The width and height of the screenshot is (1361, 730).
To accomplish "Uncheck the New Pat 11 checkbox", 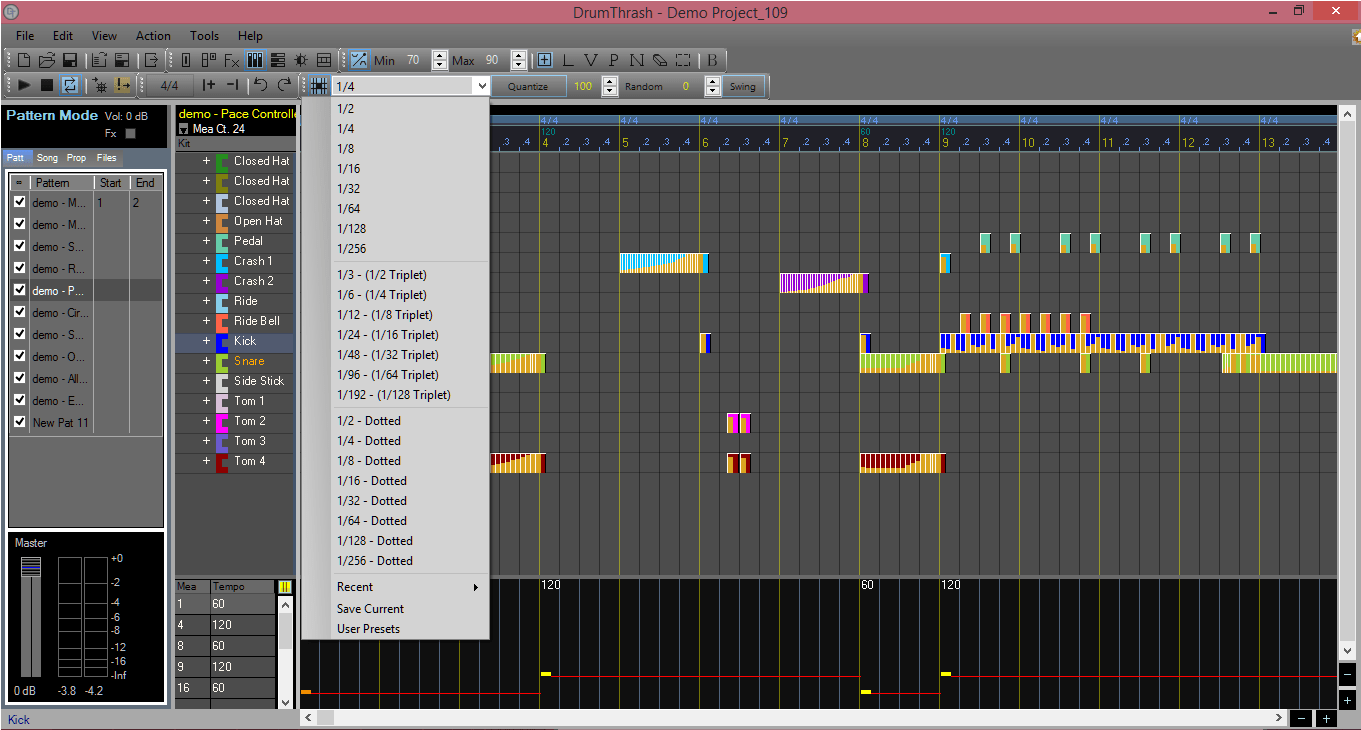I will (19, 422).
